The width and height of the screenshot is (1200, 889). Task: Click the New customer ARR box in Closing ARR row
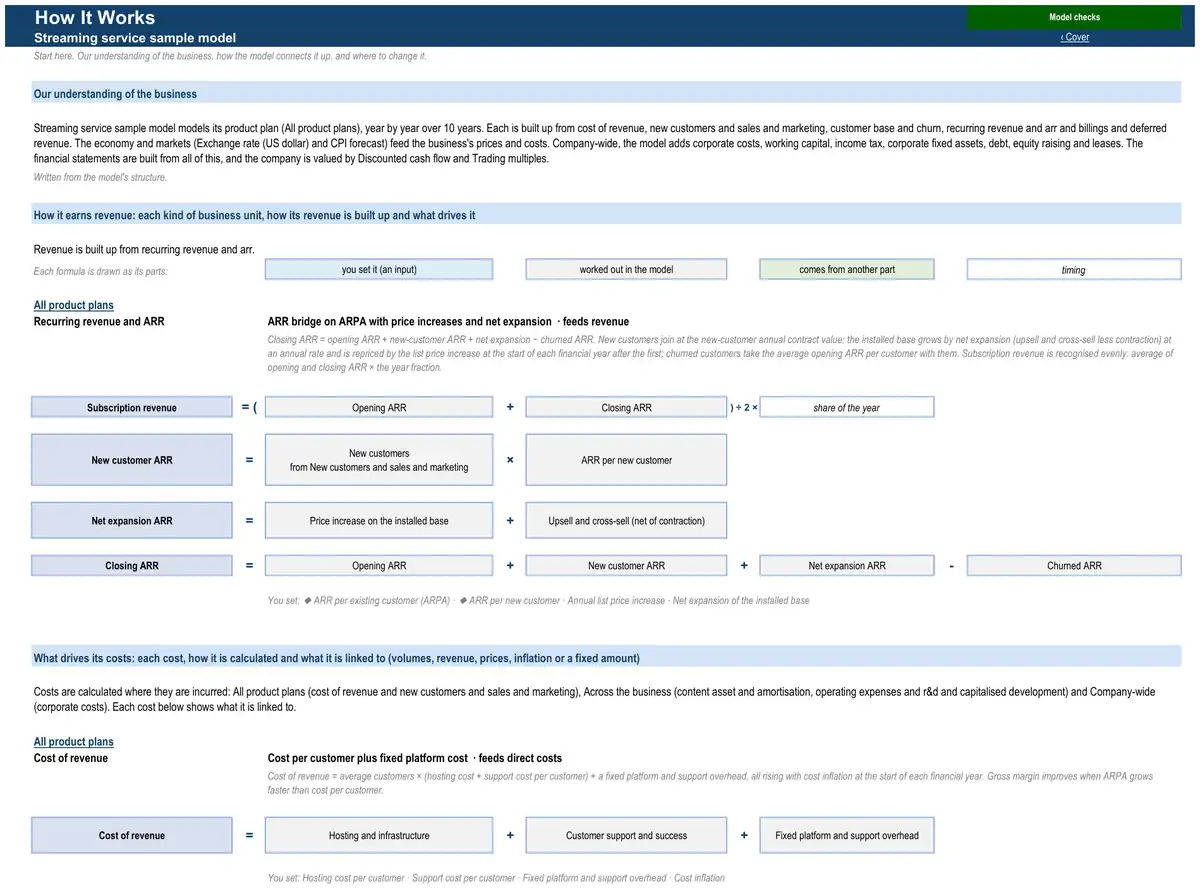tap(626, 566)
